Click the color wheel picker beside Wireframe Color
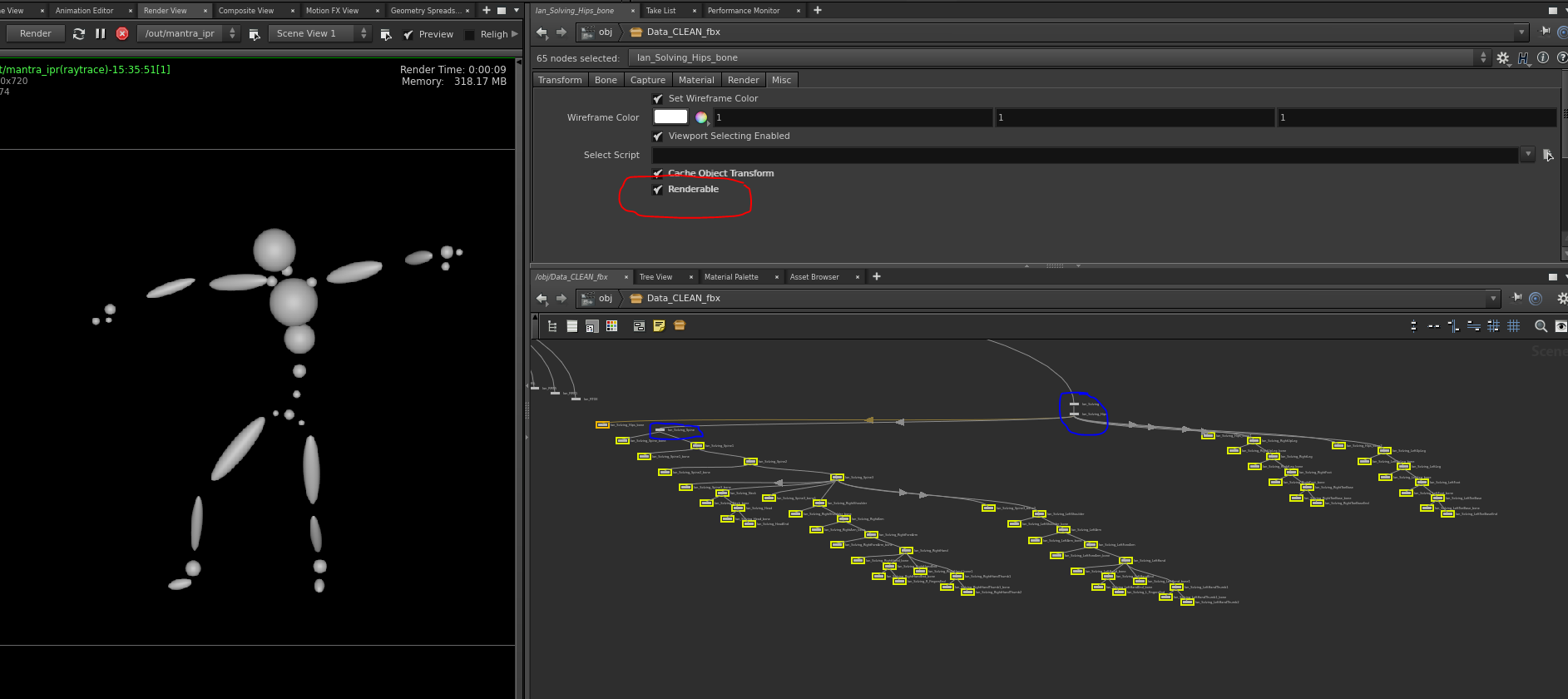This screenshot has height=699, width=1568. click(x=701, y=117)
